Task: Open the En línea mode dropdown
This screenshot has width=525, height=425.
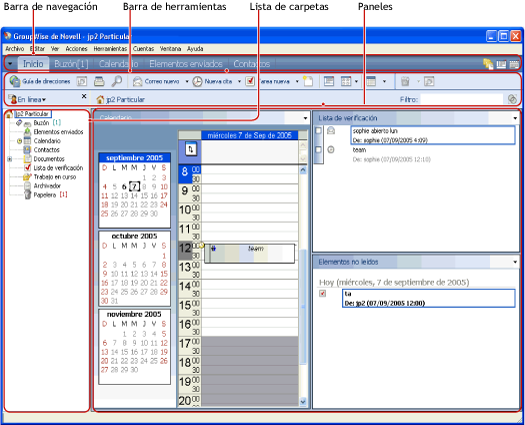Action: point(28,99)
